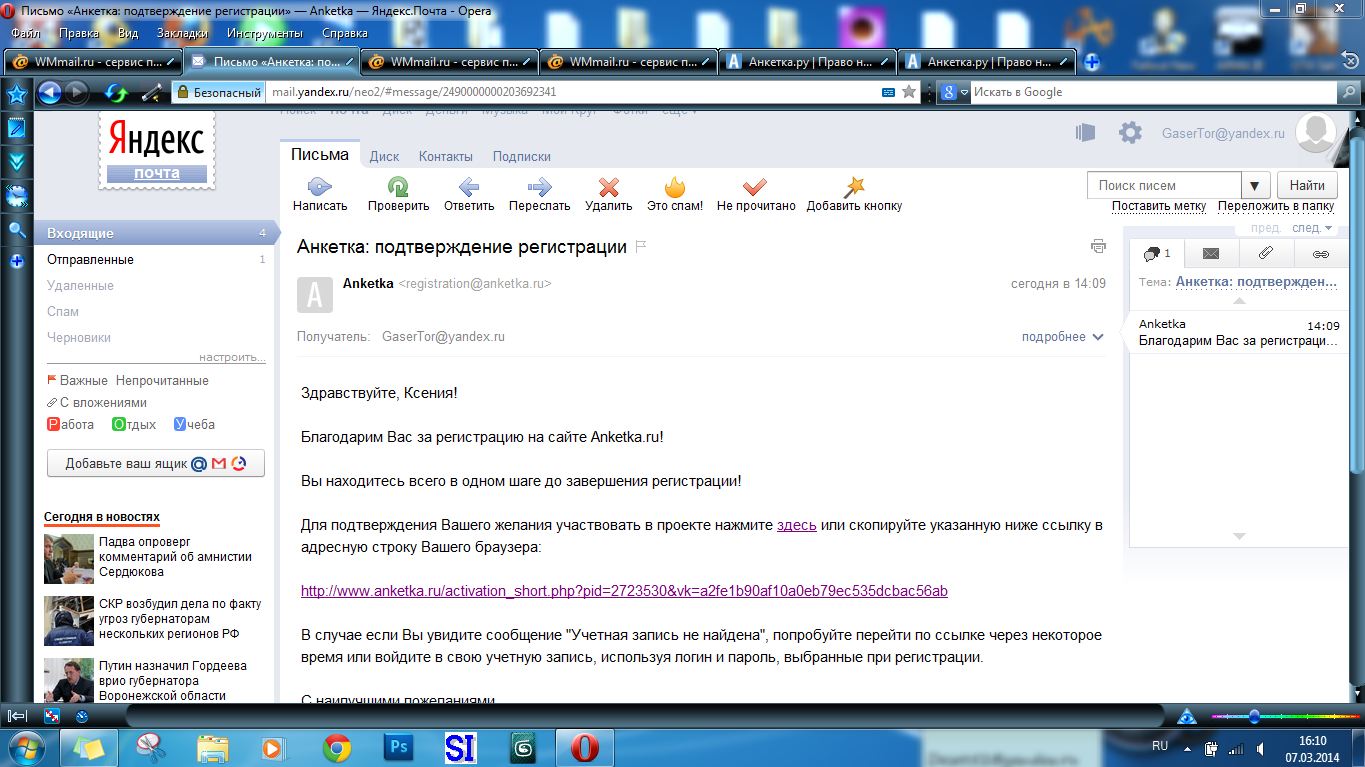Open the chain links tab in the side panel

point(1320,254)
